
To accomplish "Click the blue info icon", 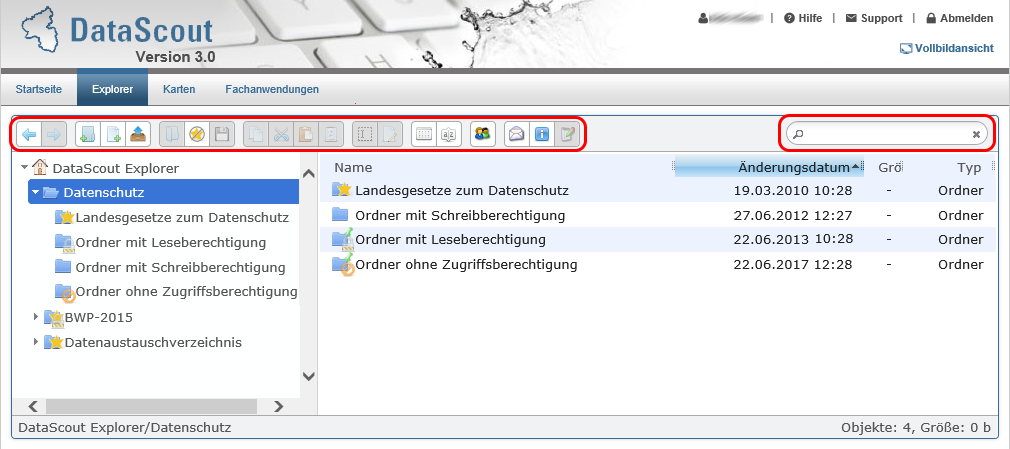I will [x=542, y=134].
